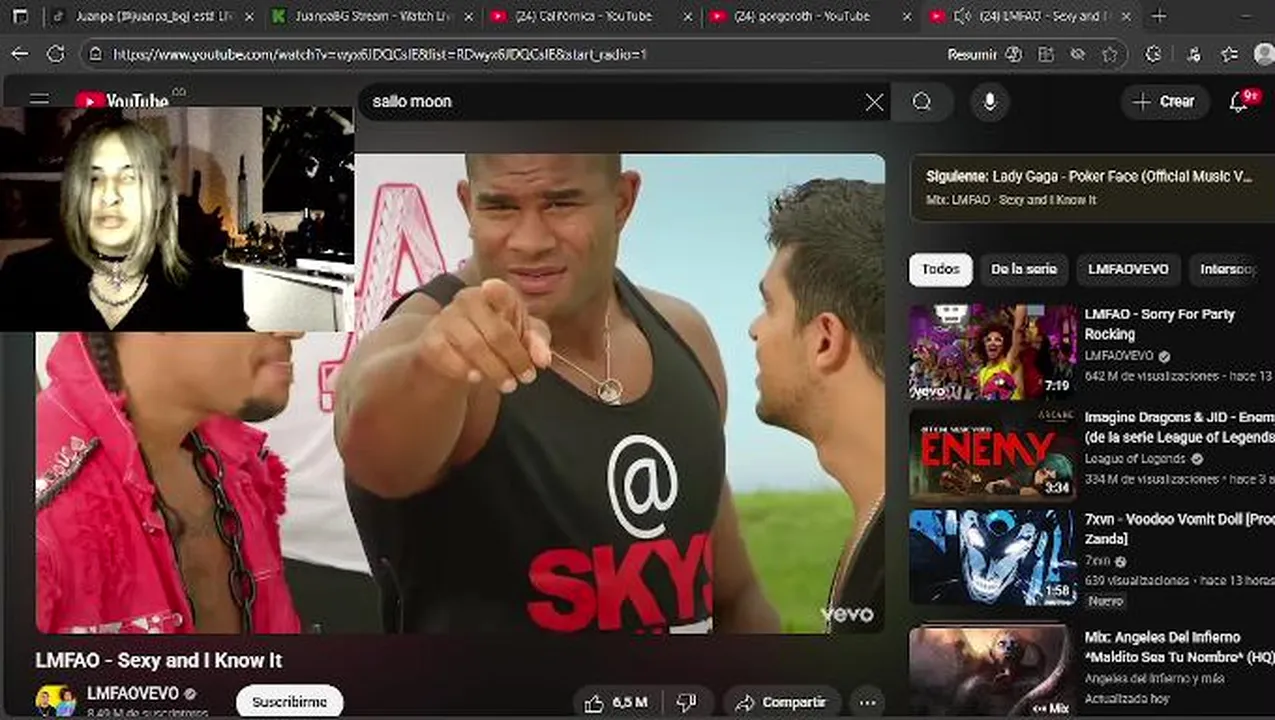
Task: Click inside the YouTube search field
Action: [610, 102]
